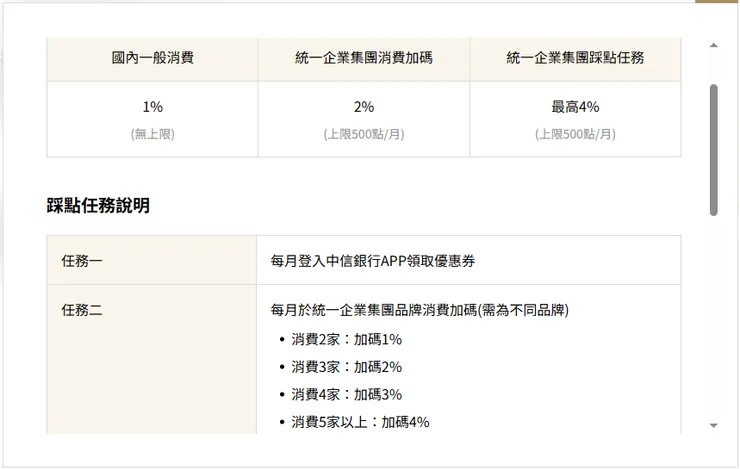Click the 消費2家：加碼1% bullet
Viewport: 740px width, 469px height.
tap(347, 339)
